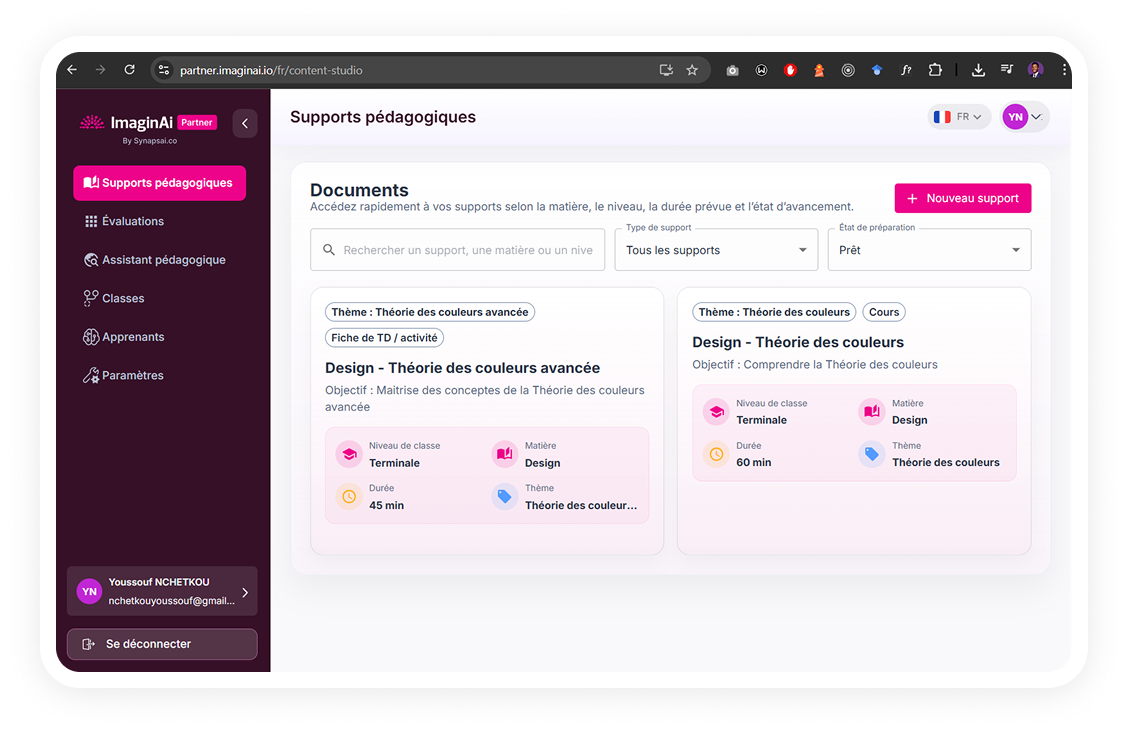
Task: Open the État de préparation dropdown
Action: coord(928,250)
